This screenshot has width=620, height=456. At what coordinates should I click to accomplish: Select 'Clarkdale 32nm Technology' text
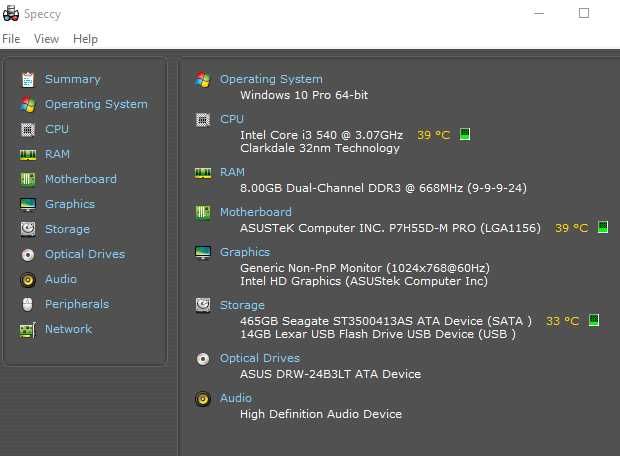tap(320, 148)
